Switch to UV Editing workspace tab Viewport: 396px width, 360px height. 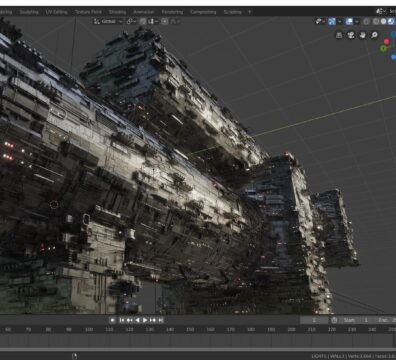click(56, 12)
